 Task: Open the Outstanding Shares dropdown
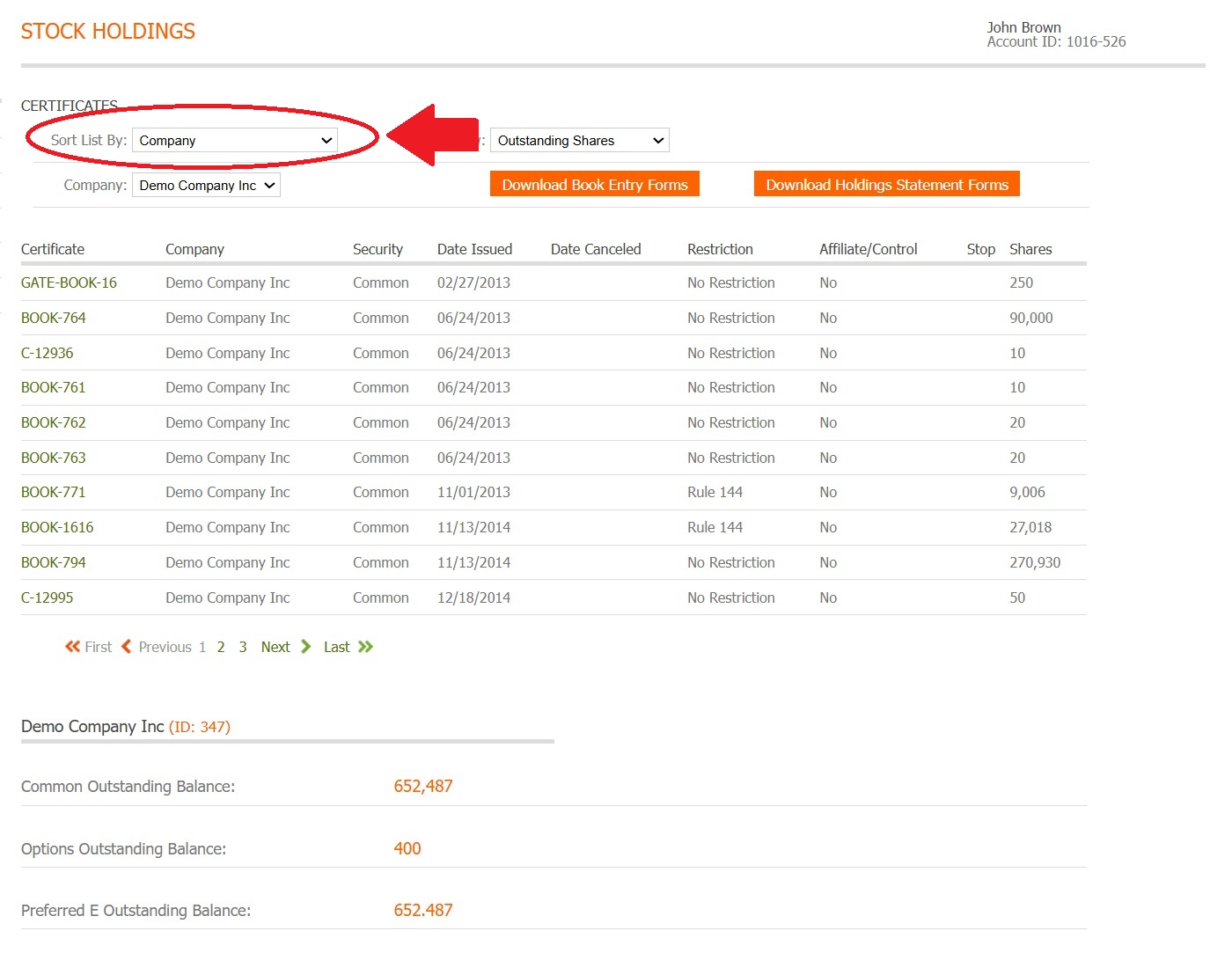579,141
